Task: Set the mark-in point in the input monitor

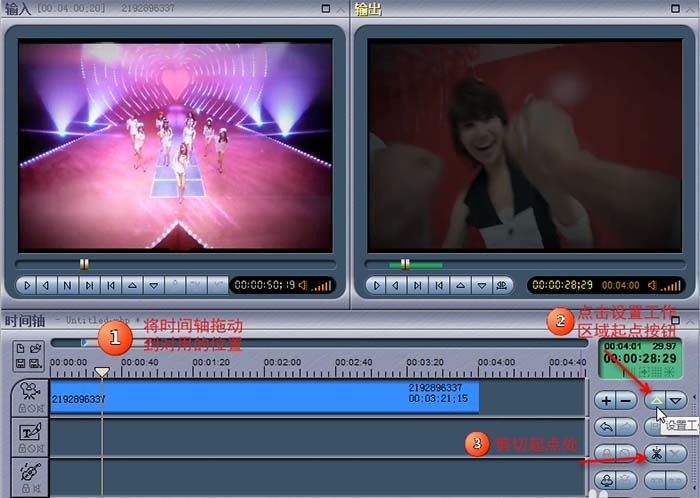Action: pos(132,285)
